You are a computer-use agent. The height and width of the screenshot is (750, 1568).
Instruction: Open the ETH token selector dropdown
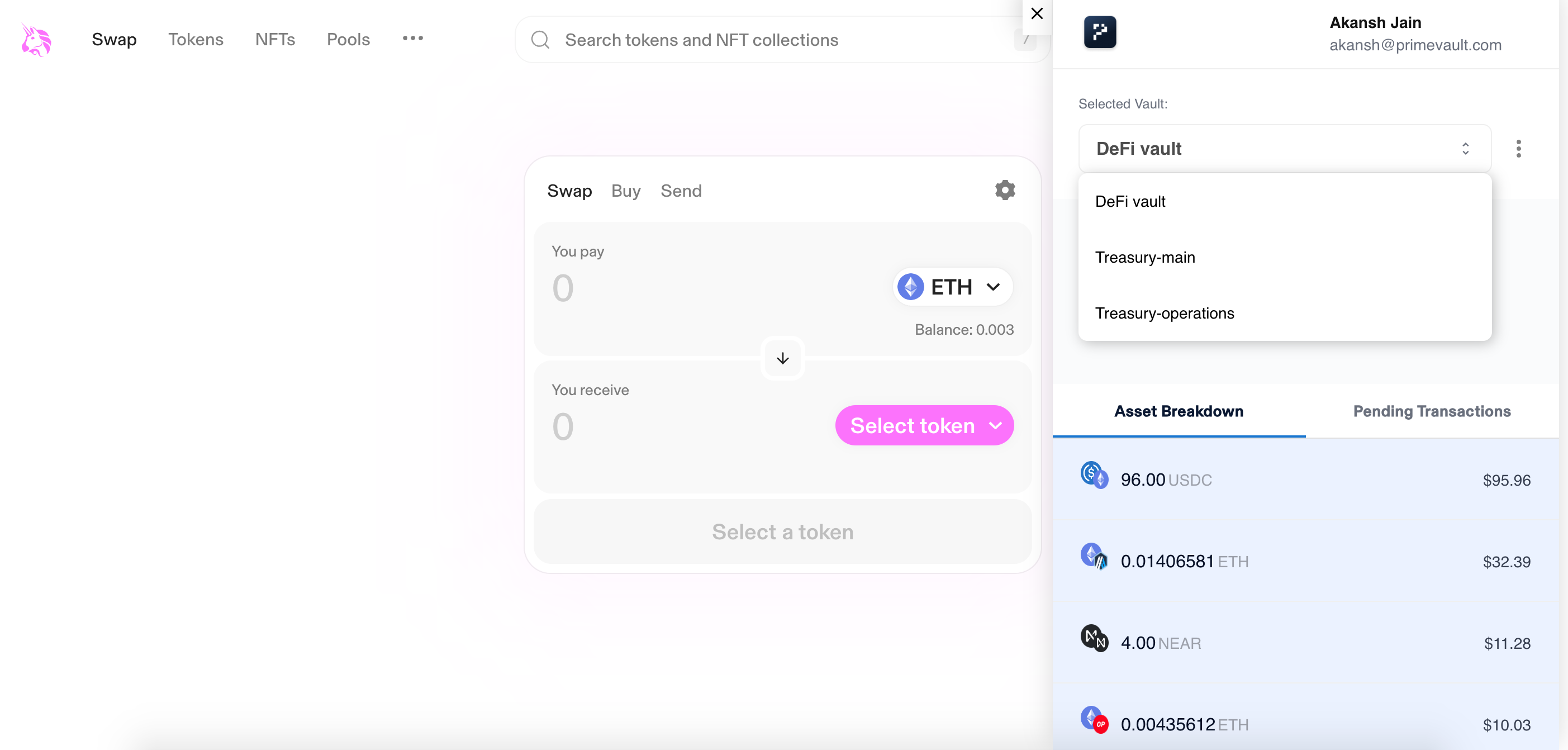click(x=952, y=287)
